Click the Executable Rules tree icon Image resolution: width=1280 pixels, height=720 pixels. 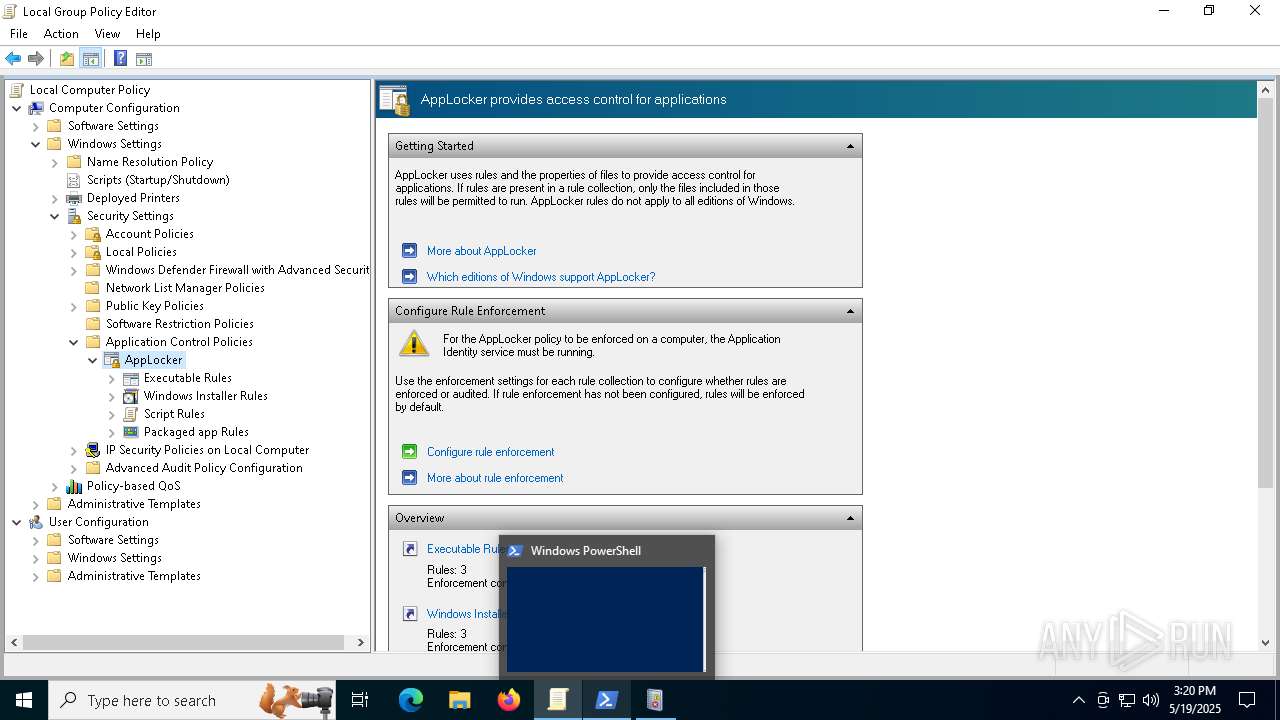coord(131,378)
